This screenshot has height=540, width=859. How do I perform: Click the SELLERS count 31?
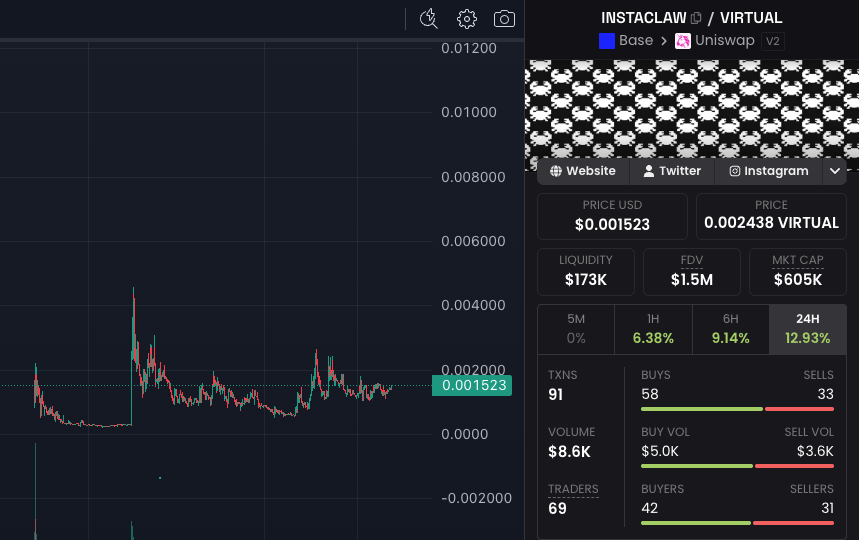tap(827, 508)
